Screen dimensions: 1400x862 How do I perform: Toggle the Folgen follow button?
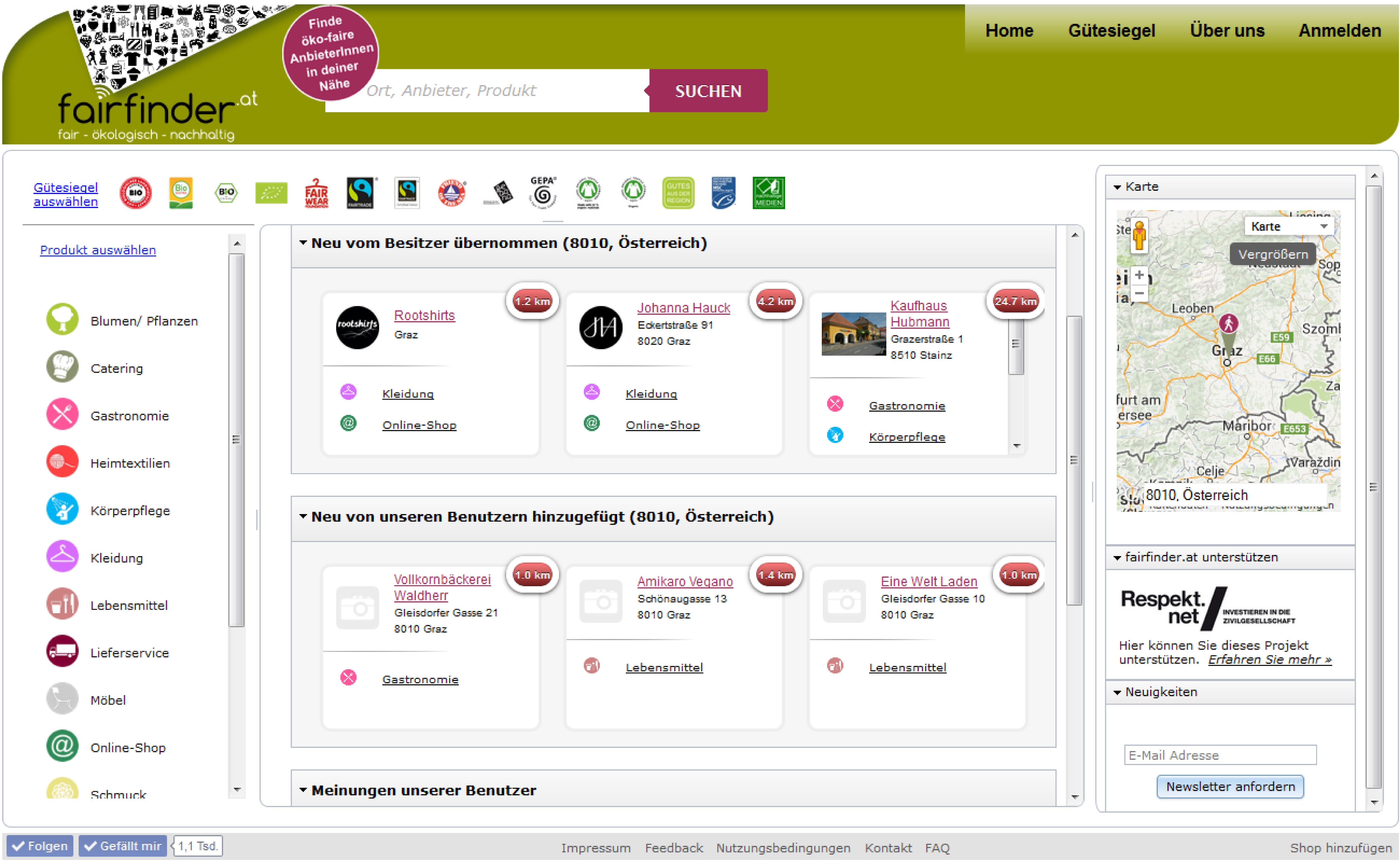click(40, 846)
